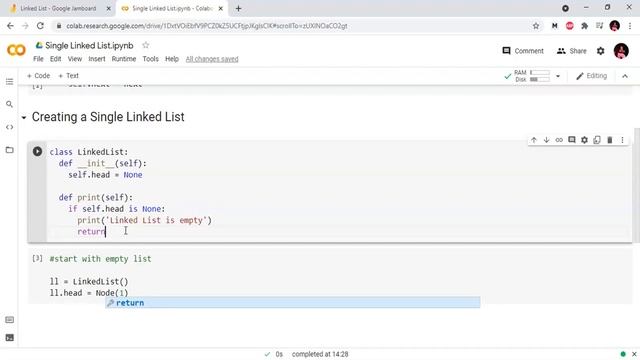This screenshot has height=360, width=640.
Task: Reload the browser page
Action: pos(40,26)
